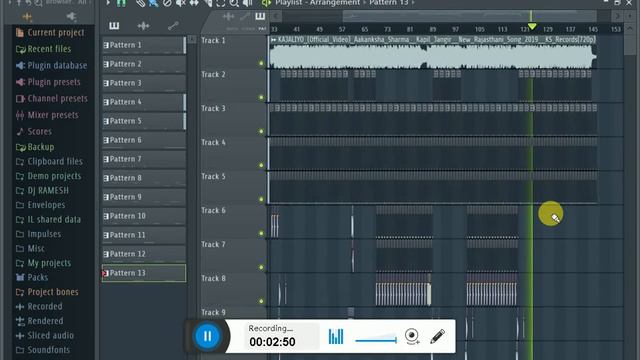Select Pattern 12 in the picker
The image size is (640, 360).
[x=144, y=254]
